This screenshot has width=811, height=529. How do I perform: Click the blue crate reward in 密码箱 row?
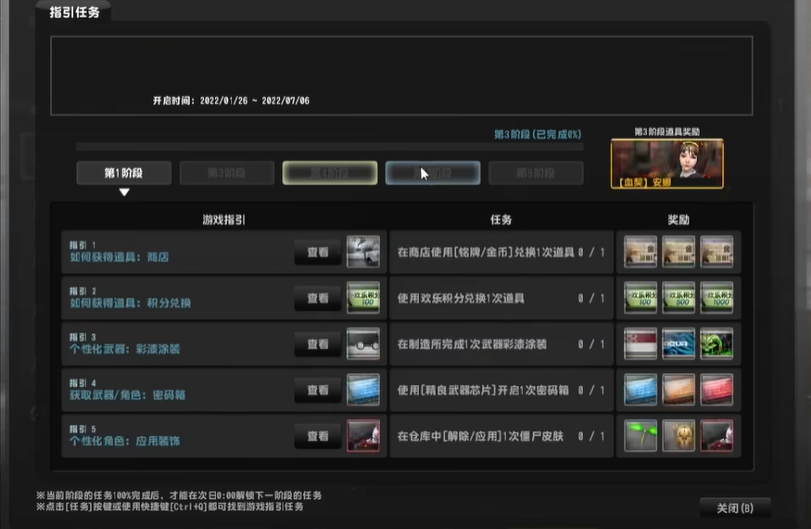pos(640,390)
